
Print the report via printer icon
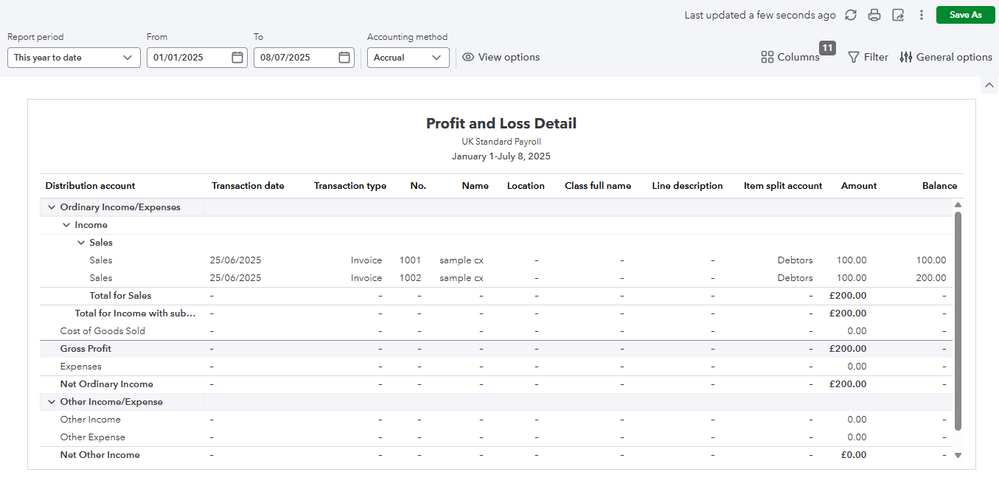[875, 15]
